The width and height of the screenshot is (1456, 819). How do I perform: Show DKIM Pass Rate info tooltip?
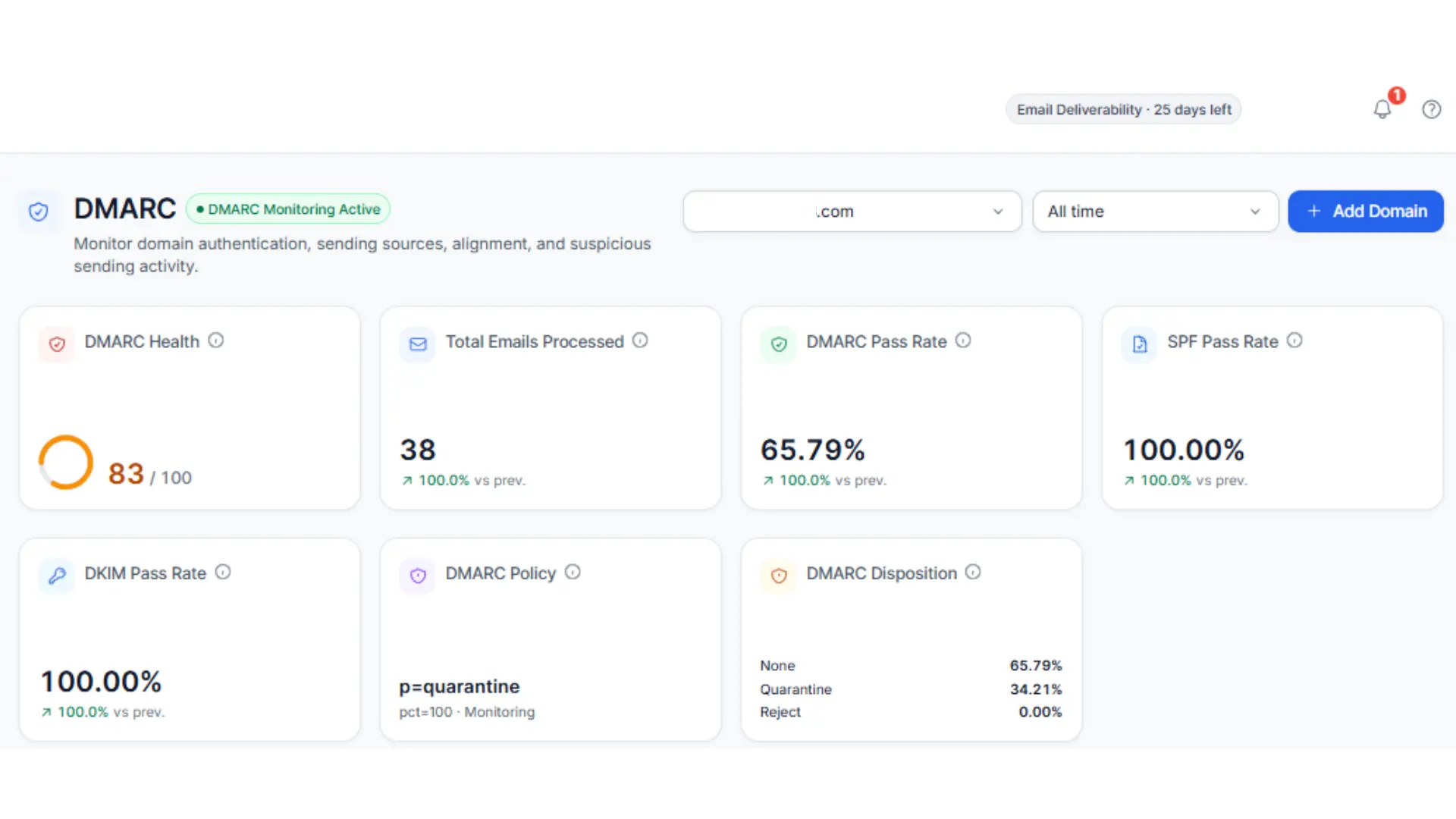[x=223, y=572]
